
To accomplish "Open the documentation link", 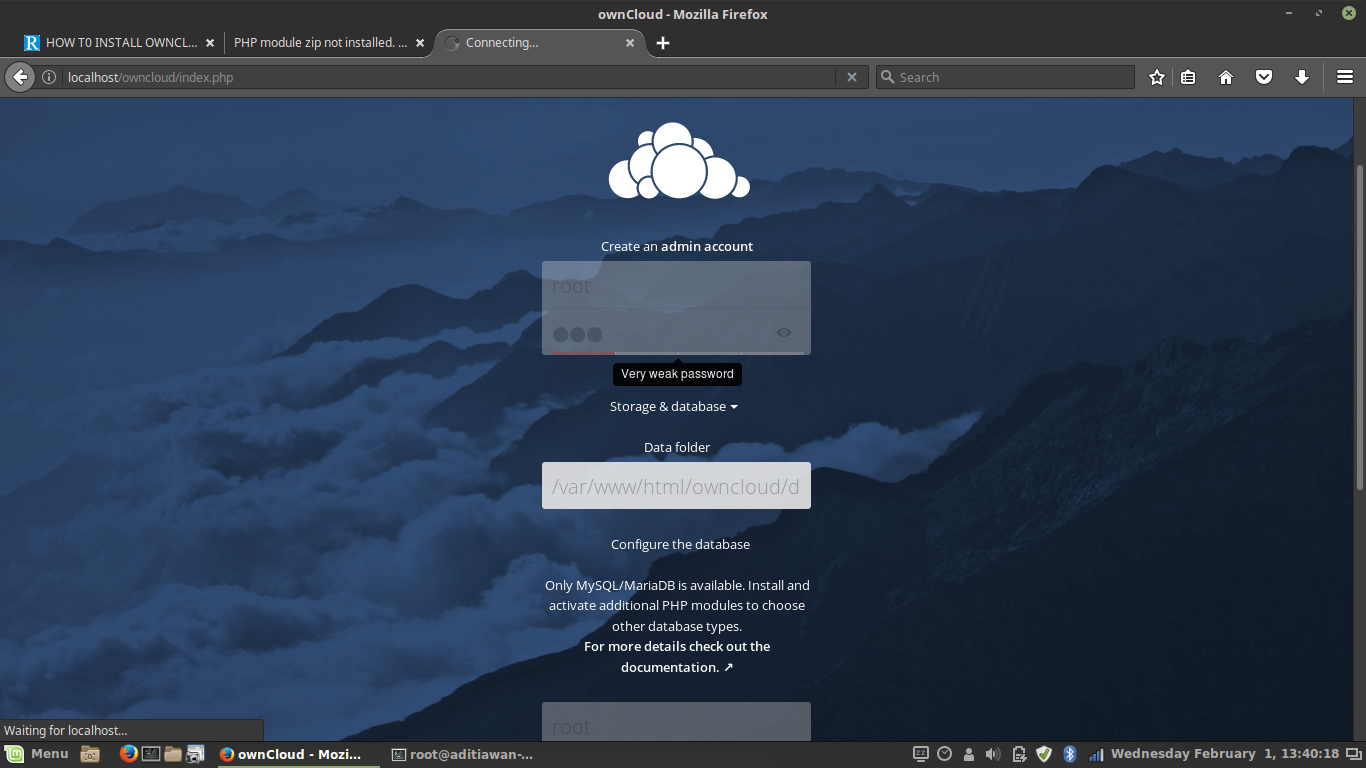I will (677, 657).
